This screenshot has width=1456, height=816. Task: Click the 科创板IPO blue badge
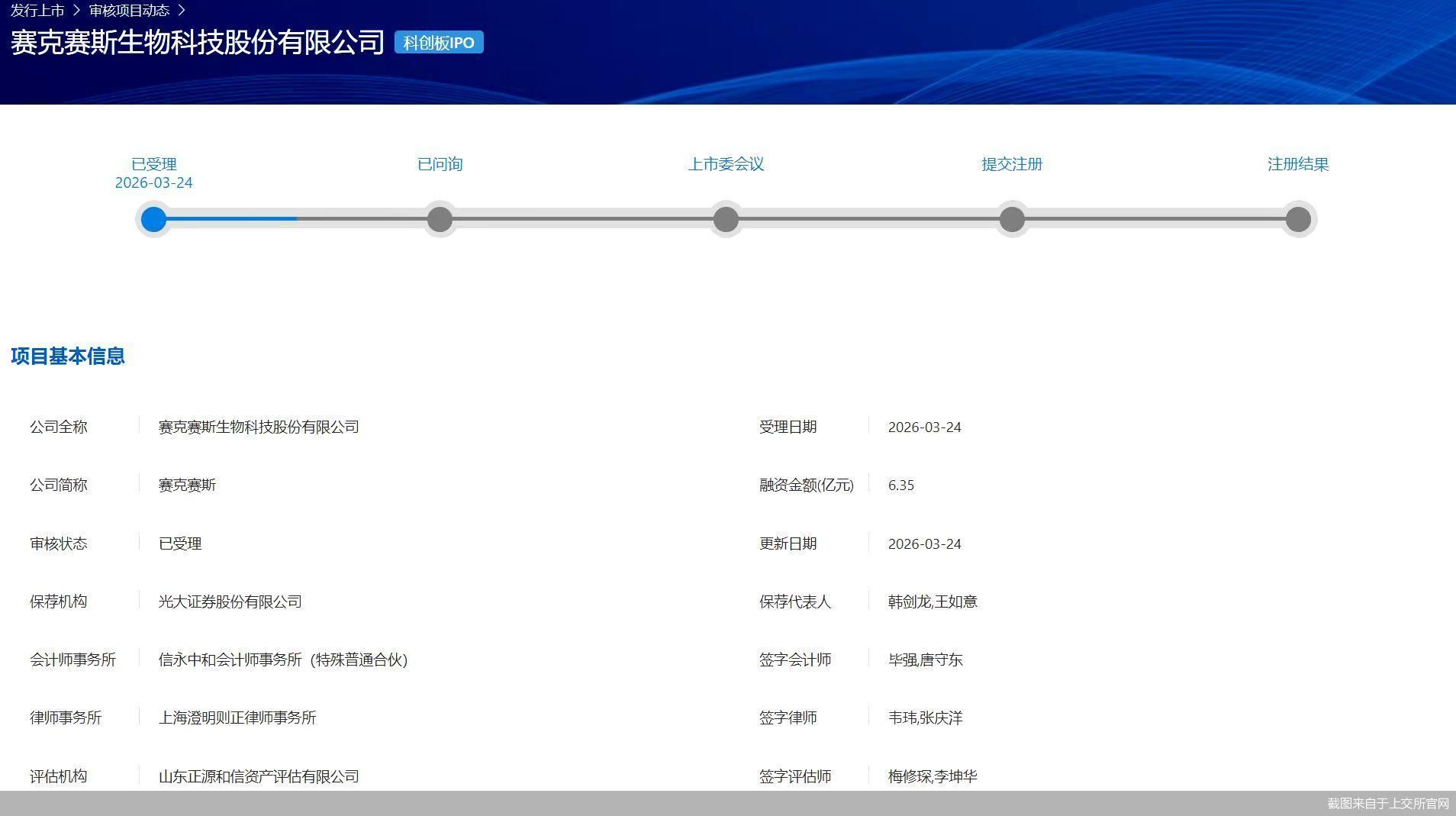pyautogui.click(x=438, y=42)
